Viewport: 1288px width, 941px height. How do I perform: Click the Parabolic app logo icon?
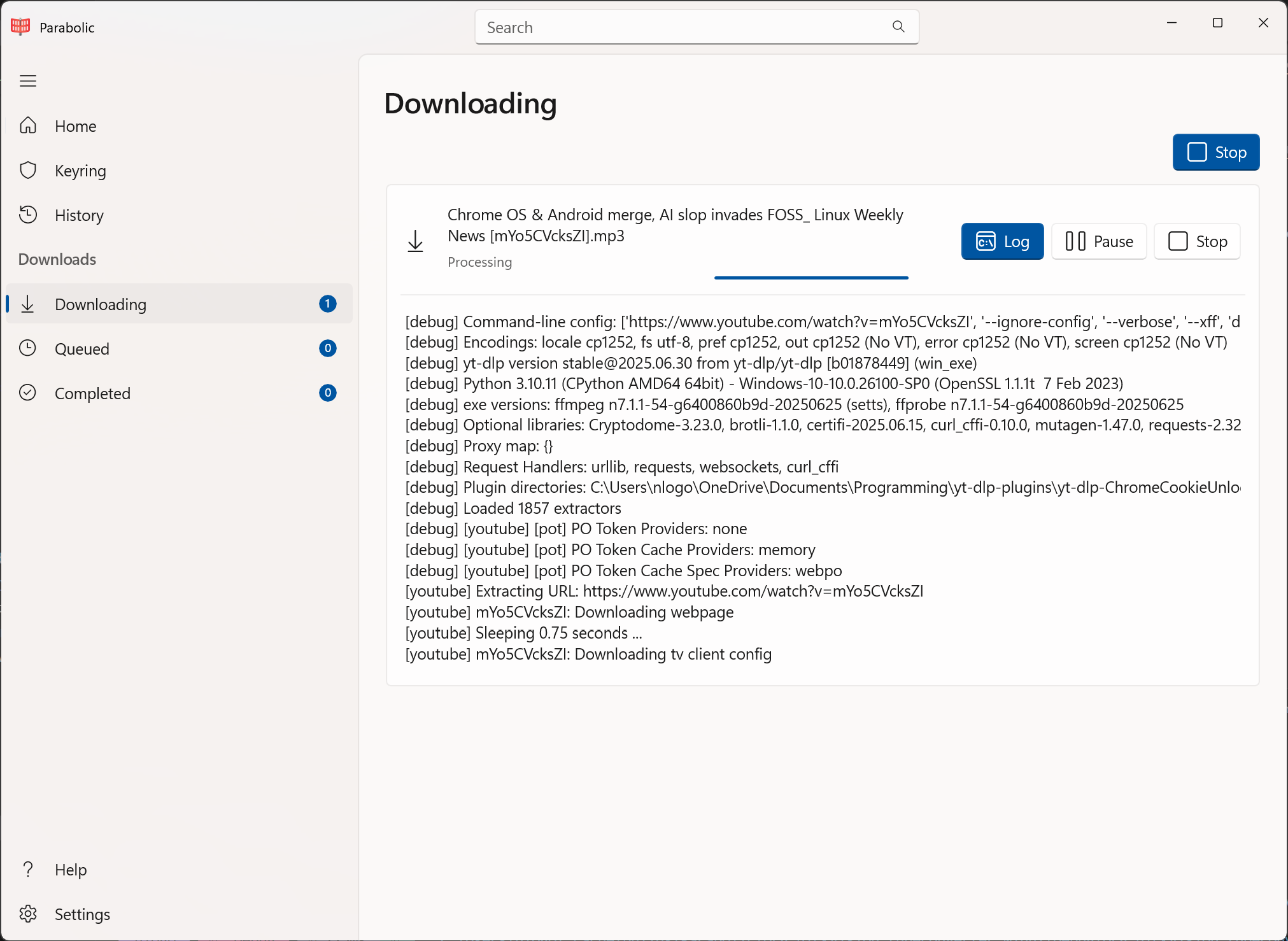click(x=20, y=26)
